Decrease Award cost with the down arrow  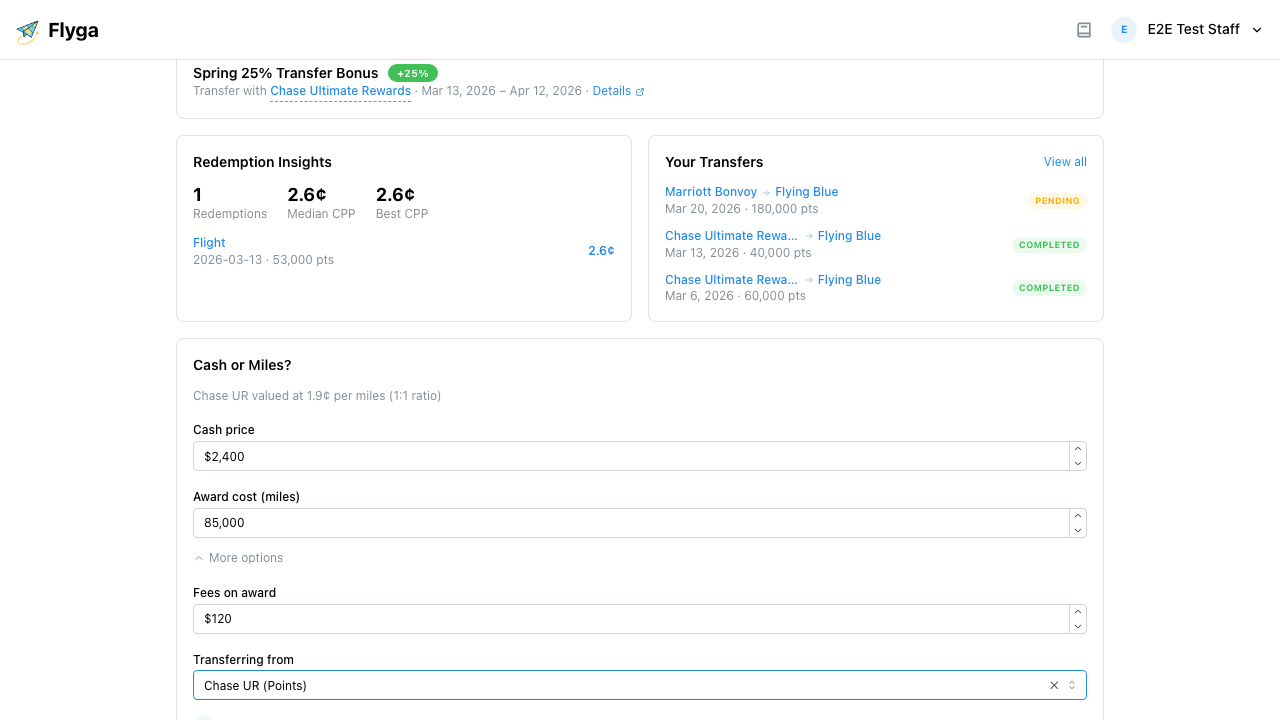click(x=1078, y=530)
